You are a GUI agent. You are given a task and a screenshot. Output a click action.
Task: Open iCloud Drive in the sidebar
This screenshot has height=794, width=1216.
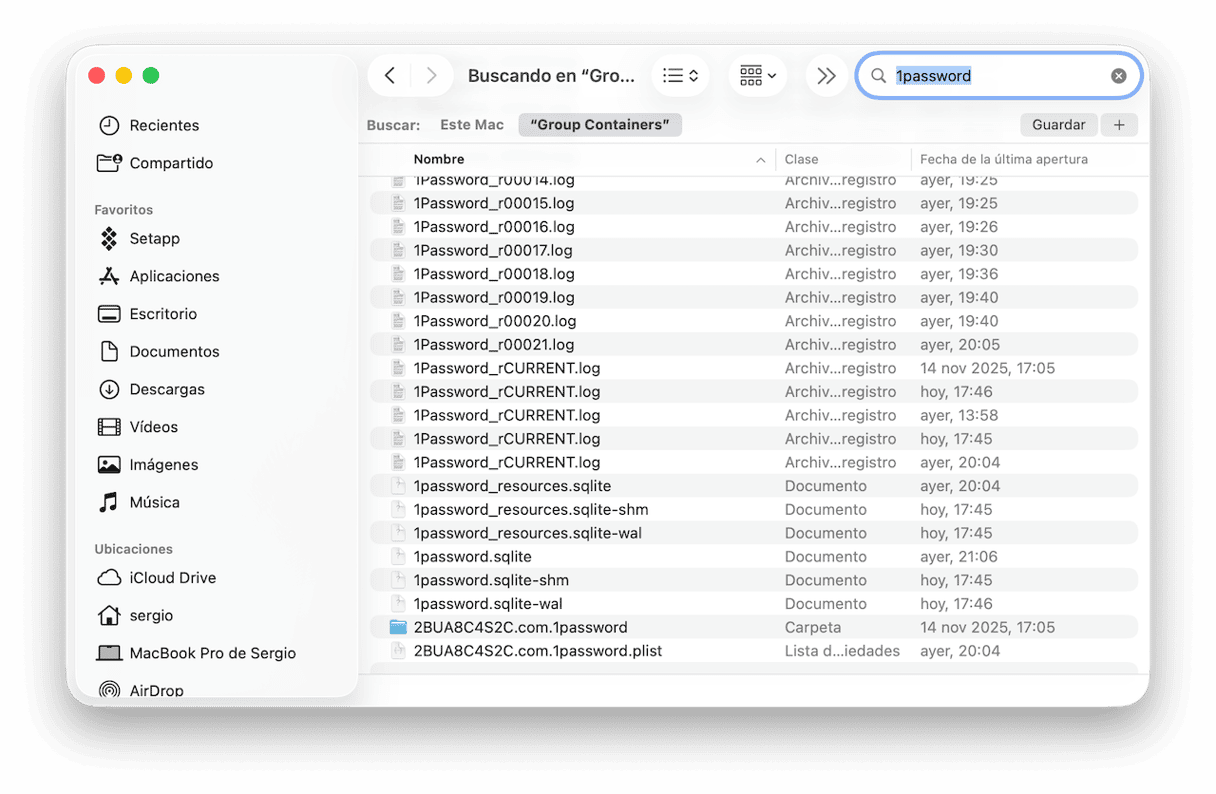(x=172, y=578)
